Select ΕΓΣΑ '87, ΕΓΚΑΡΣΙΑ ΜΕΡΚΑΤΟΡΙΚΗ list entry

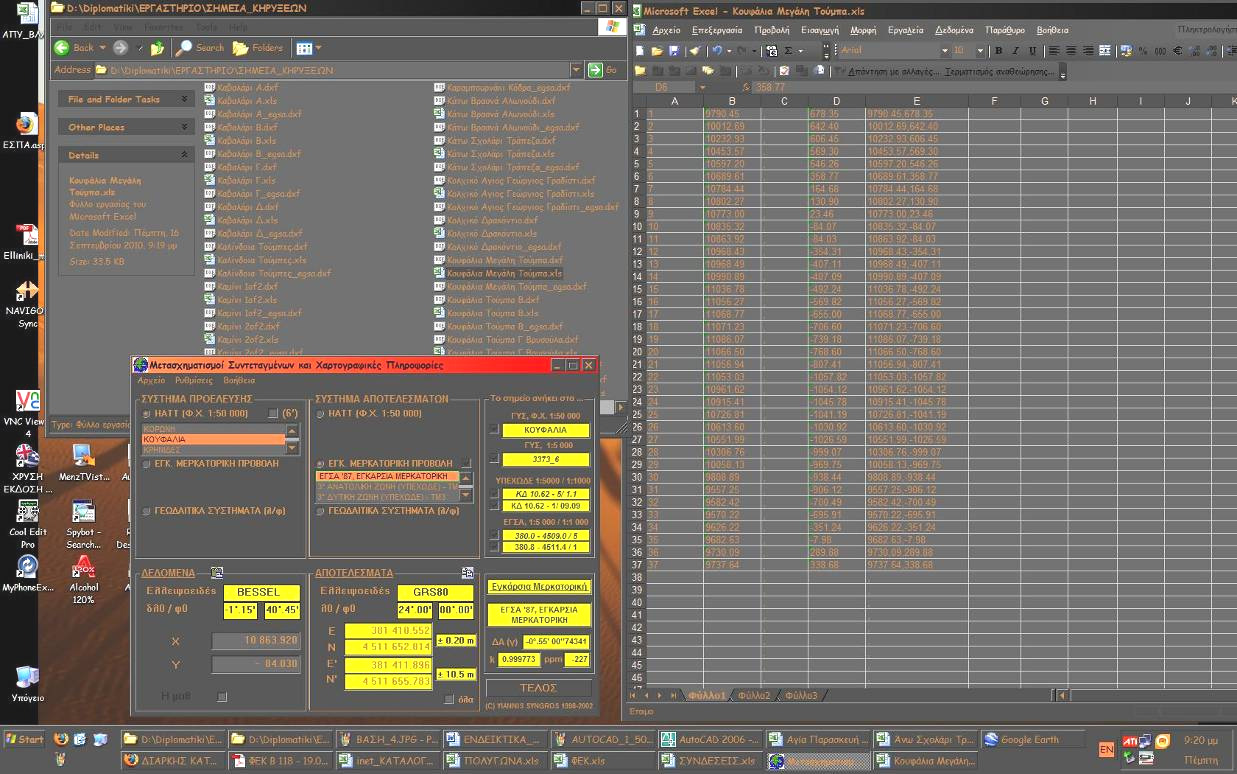click(387, 477)
